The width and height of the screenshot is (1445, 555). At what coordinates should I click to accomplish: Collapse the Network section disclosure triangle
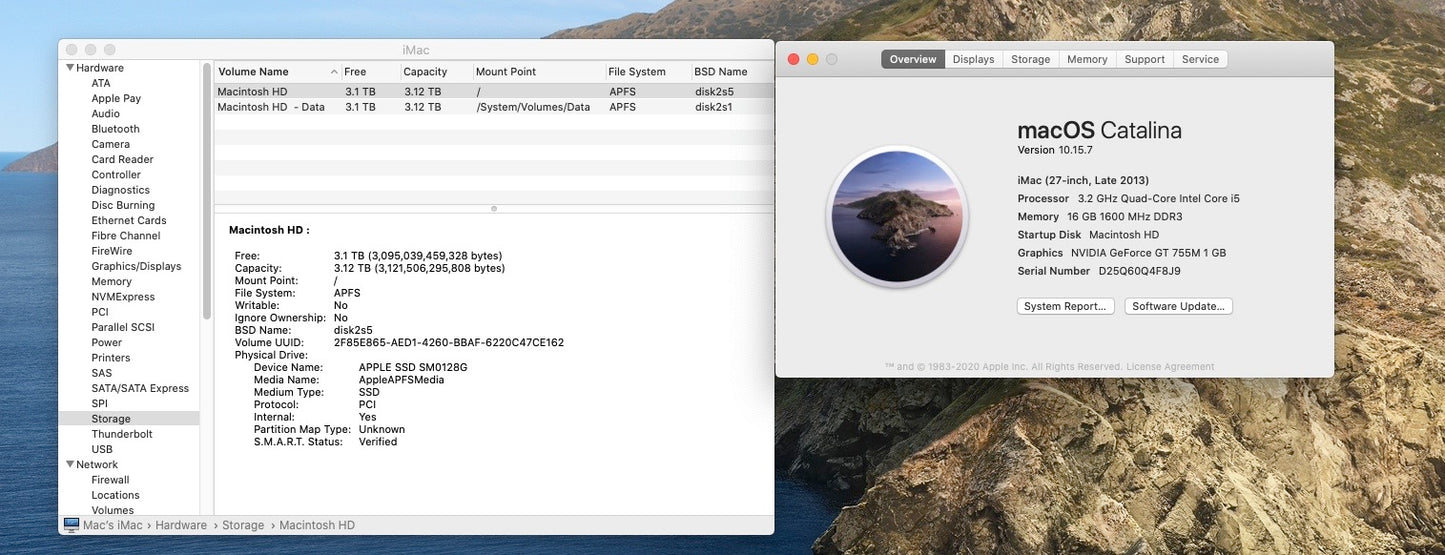(71, 464)
